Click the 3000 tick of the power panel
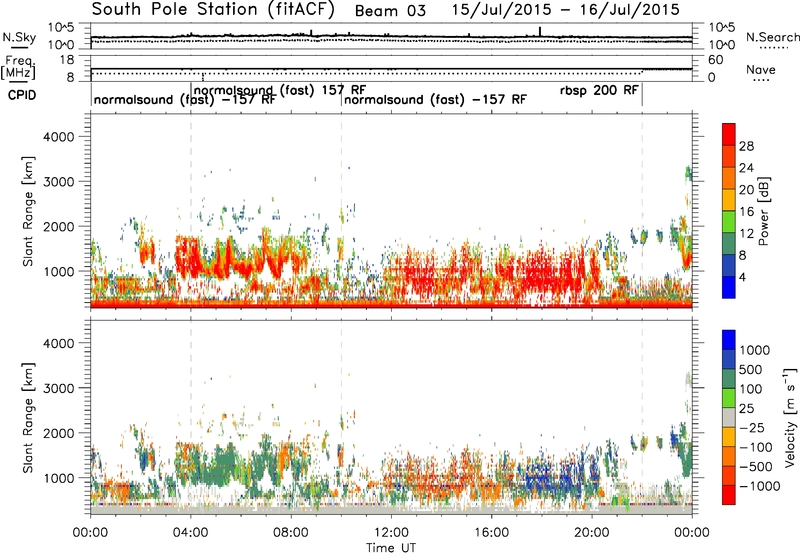 (58, 182)
